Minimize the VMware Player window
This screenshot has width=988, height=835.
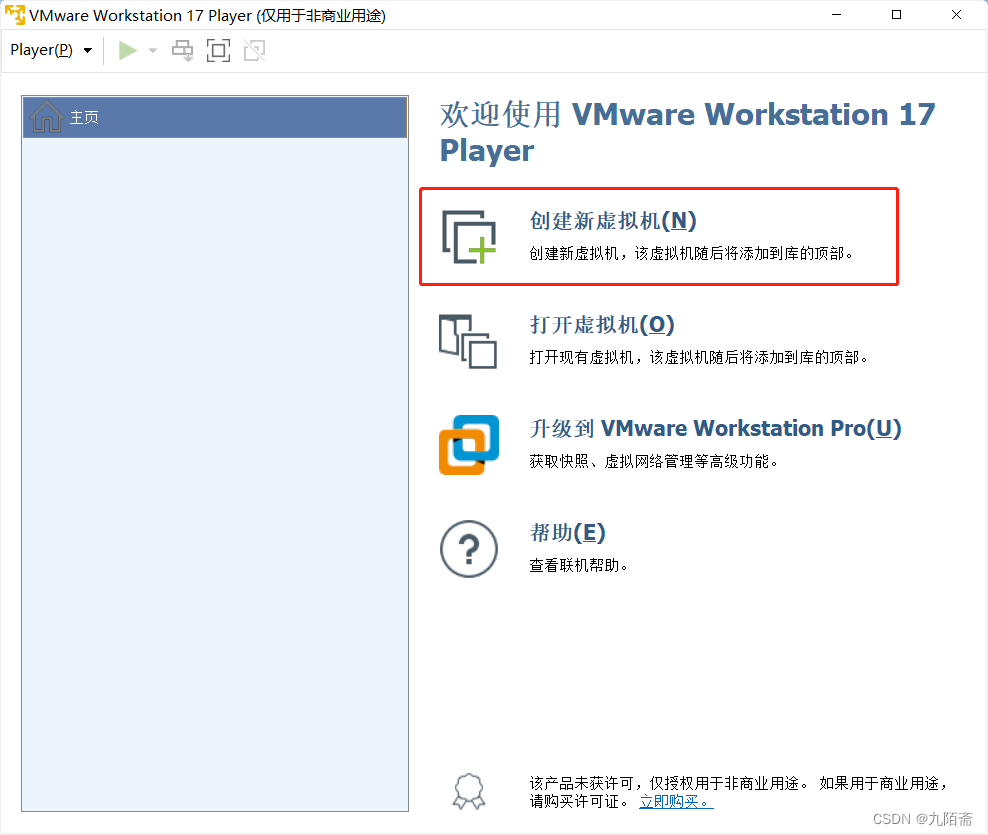pyautogui.click(x=837, y=14)
